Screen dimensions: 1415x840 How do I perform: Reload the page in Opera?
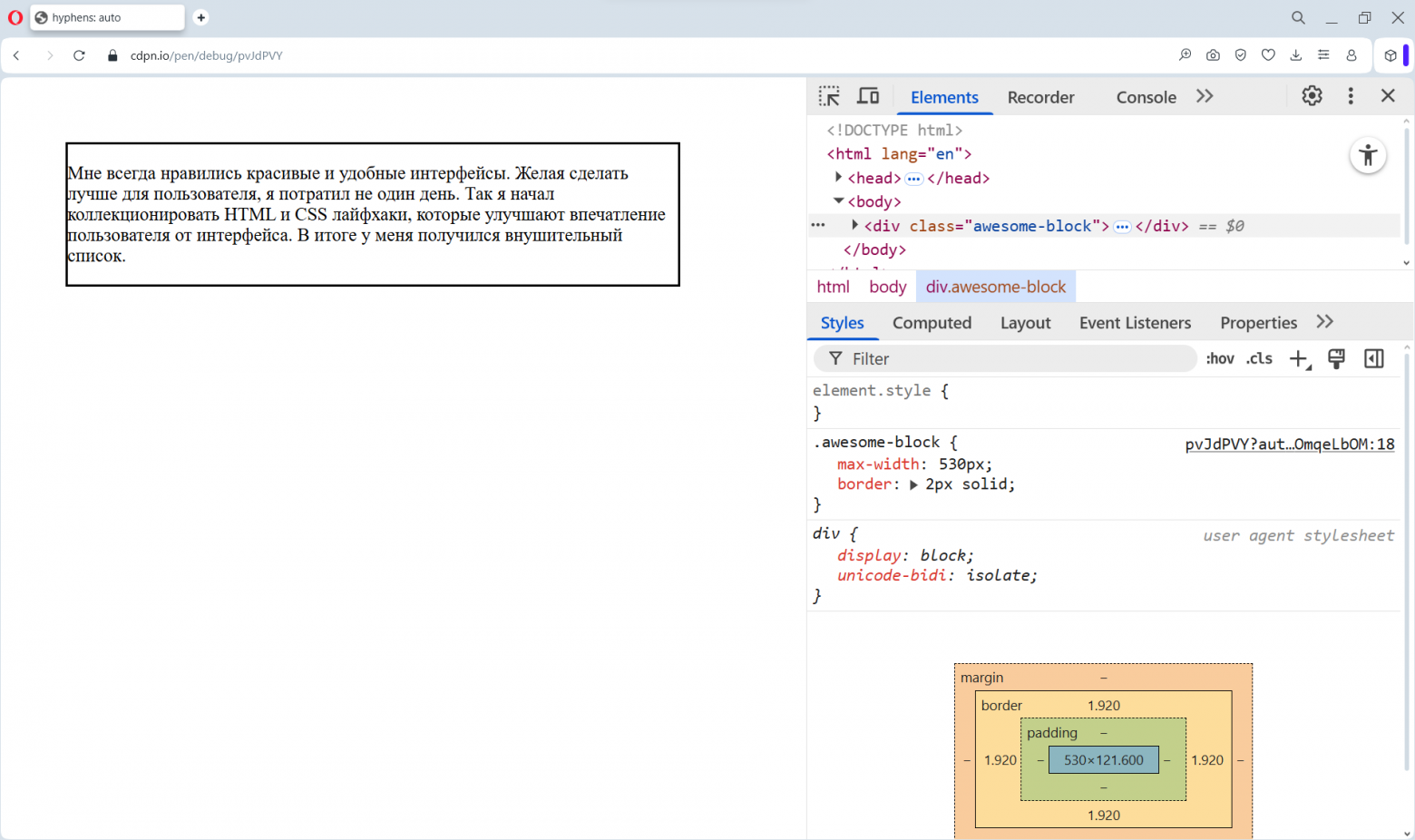[x=79, y=55]
